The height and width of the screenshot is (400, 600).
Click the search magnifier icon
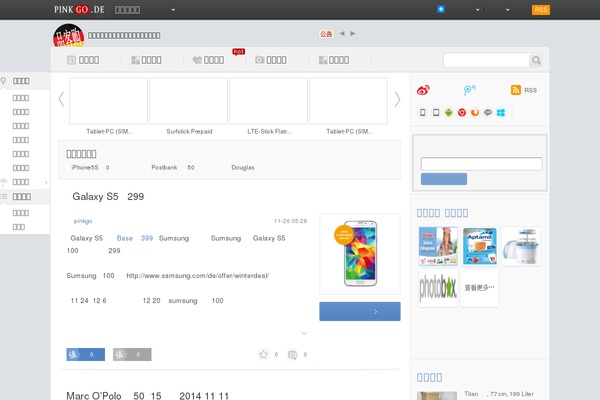pyautogui.click(x=536, y=60)
